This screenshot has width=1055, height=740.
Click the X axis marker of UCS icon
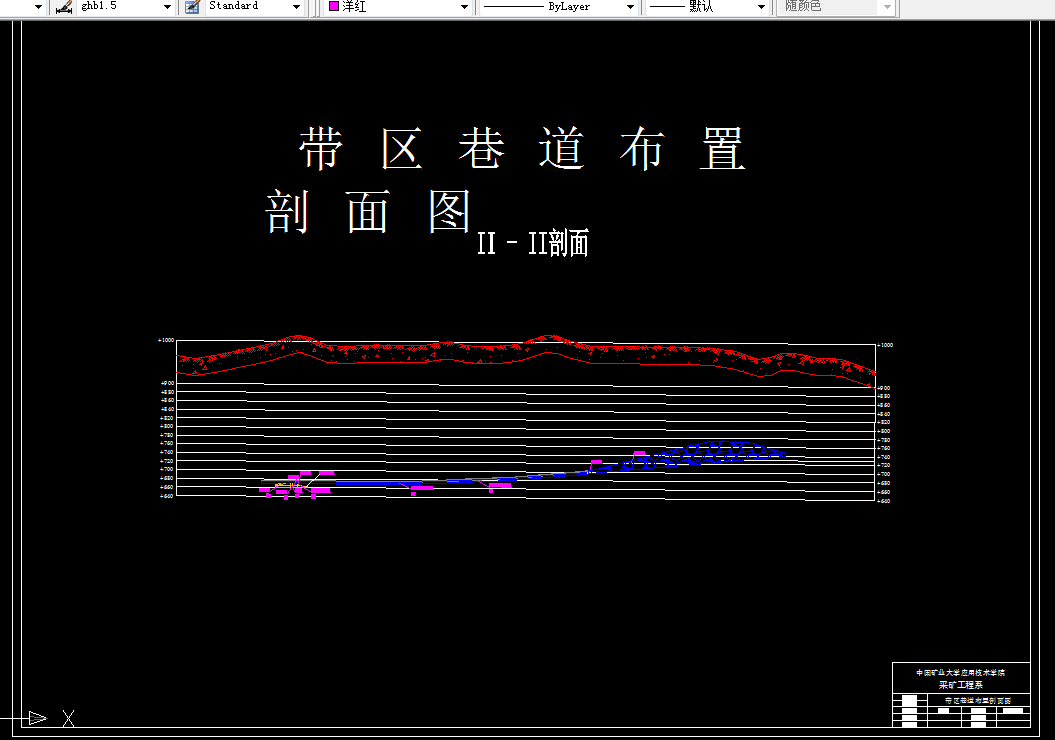pos(68,718)
